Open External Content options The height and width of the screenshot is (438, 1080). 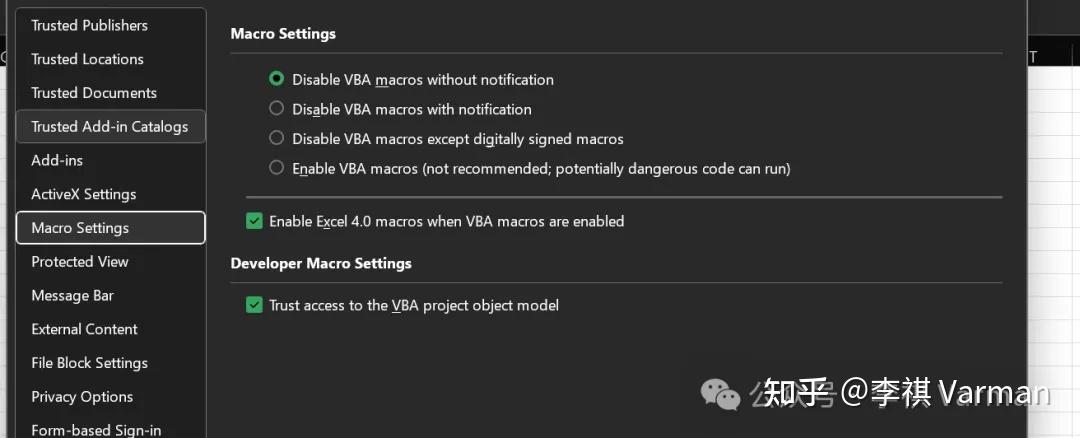pyautogui.click(x=84, y=329)
